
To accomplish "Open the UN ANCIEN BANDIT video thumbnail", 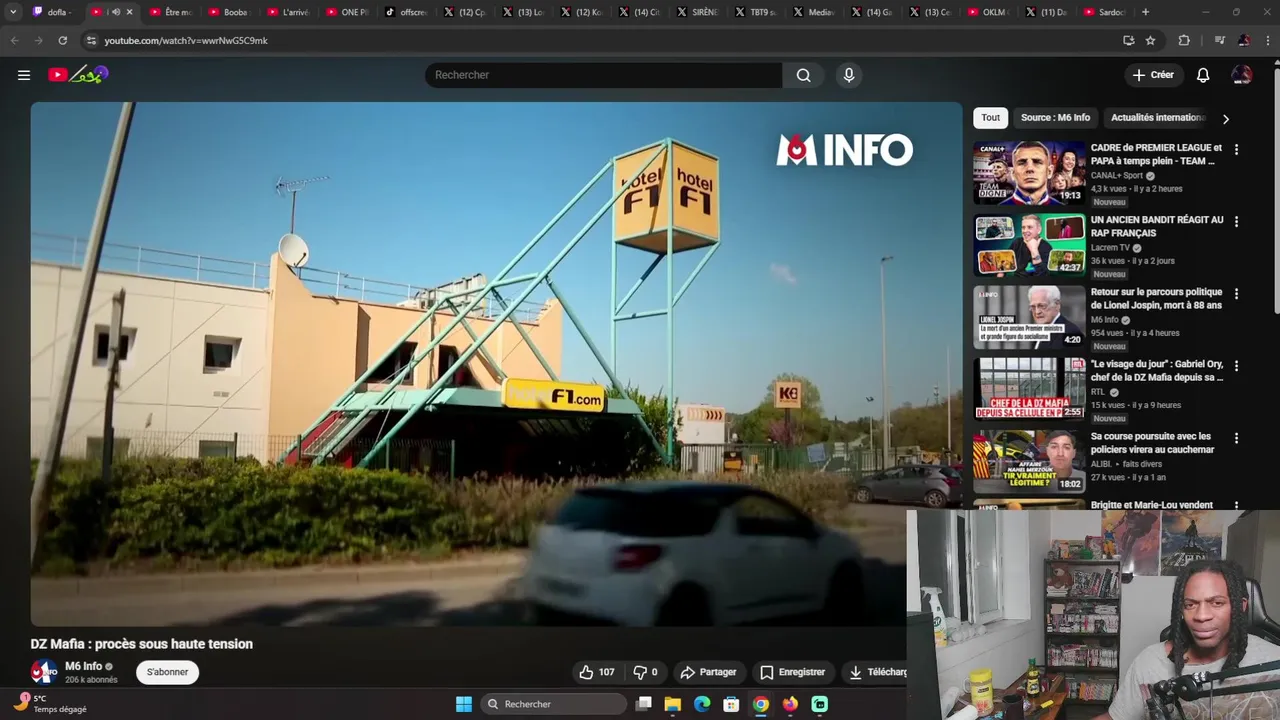I will pyautogui.click(x=1029, y=244).
